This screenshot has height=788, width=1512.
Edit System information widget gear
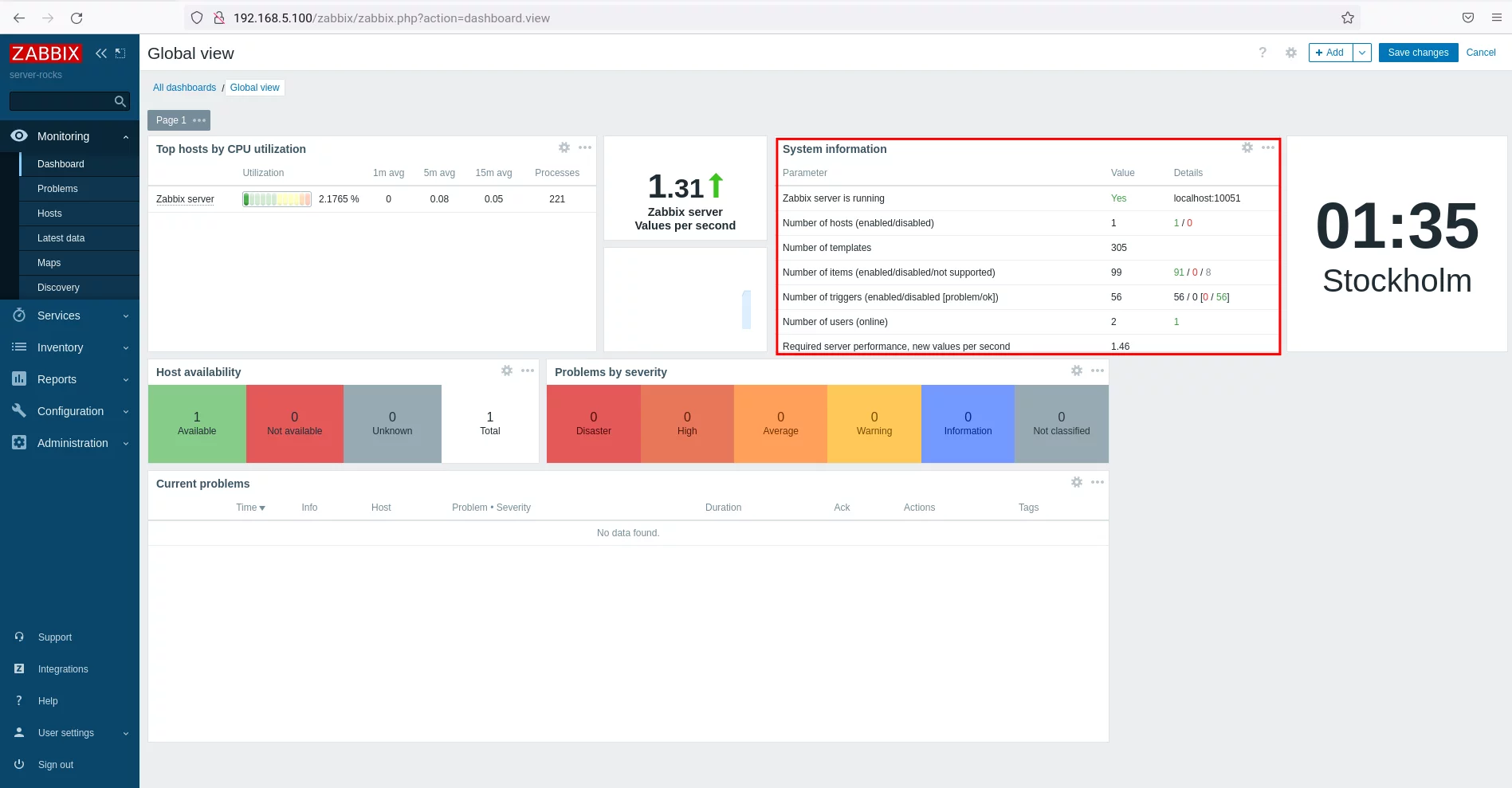tap(1247, 147)
